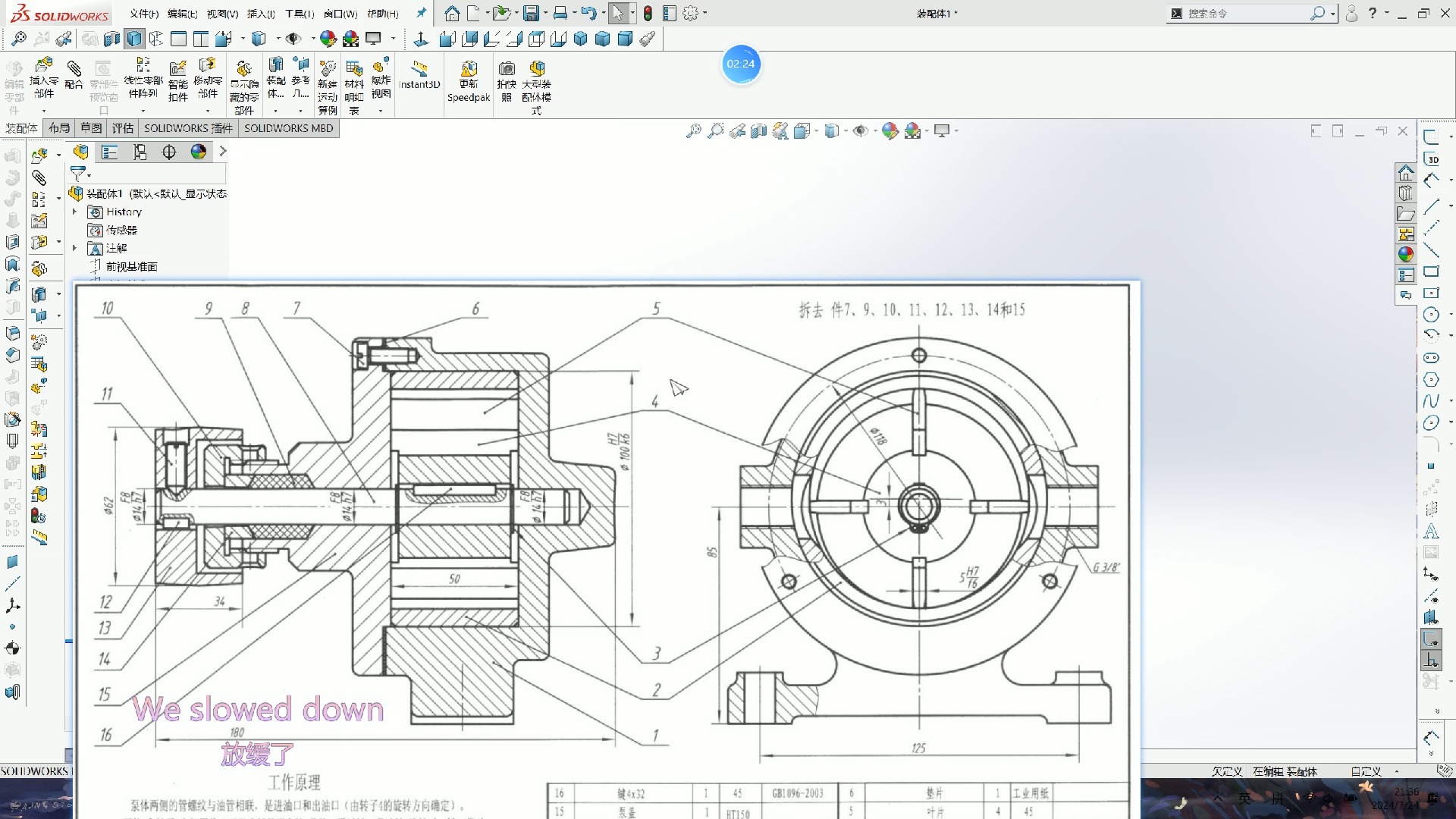Screen dimensions: 1456x819
Task: Open the DimXpertManager crosshair tab
Action: [169, 152]
